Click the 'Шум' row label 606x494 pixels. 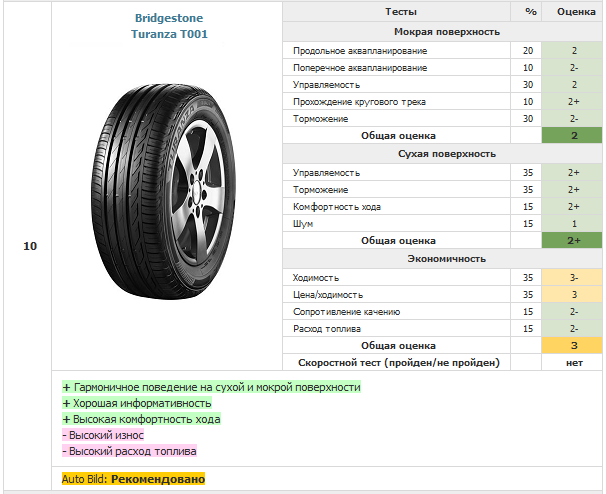pos(303,224)
